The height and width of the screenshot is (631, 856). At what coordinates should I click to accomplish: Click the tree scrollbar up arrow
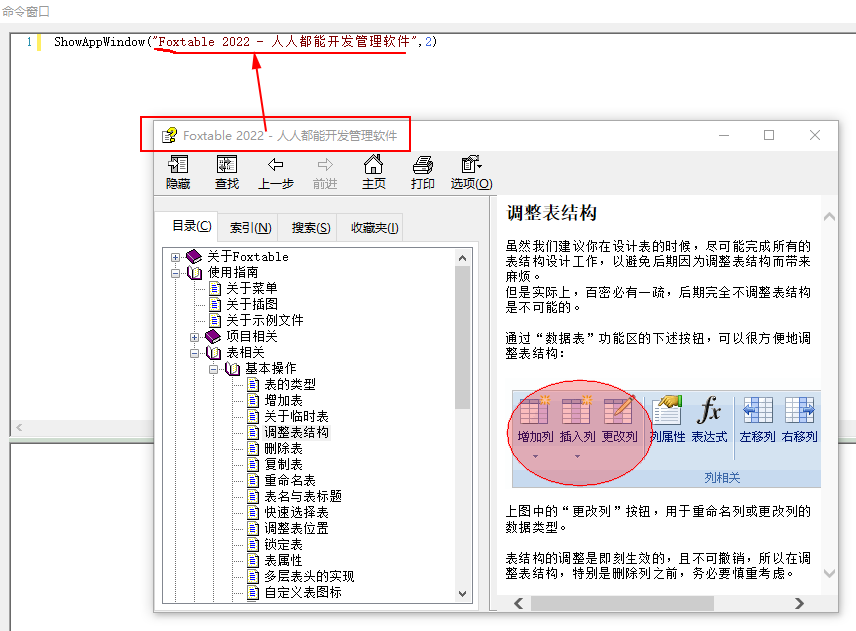(x=462, y=258)
